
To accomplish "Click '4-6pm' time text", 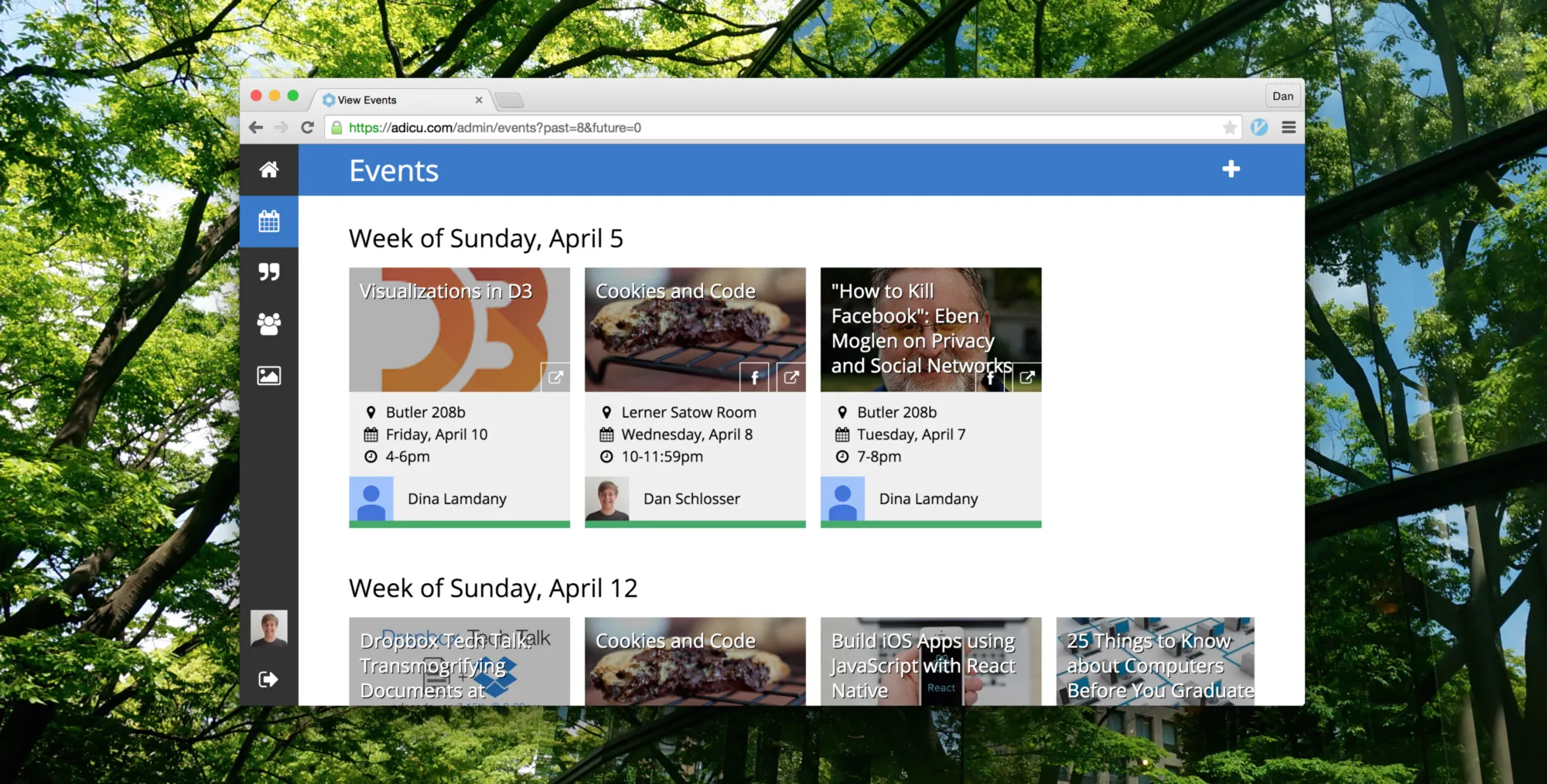I will pos(408,456).
